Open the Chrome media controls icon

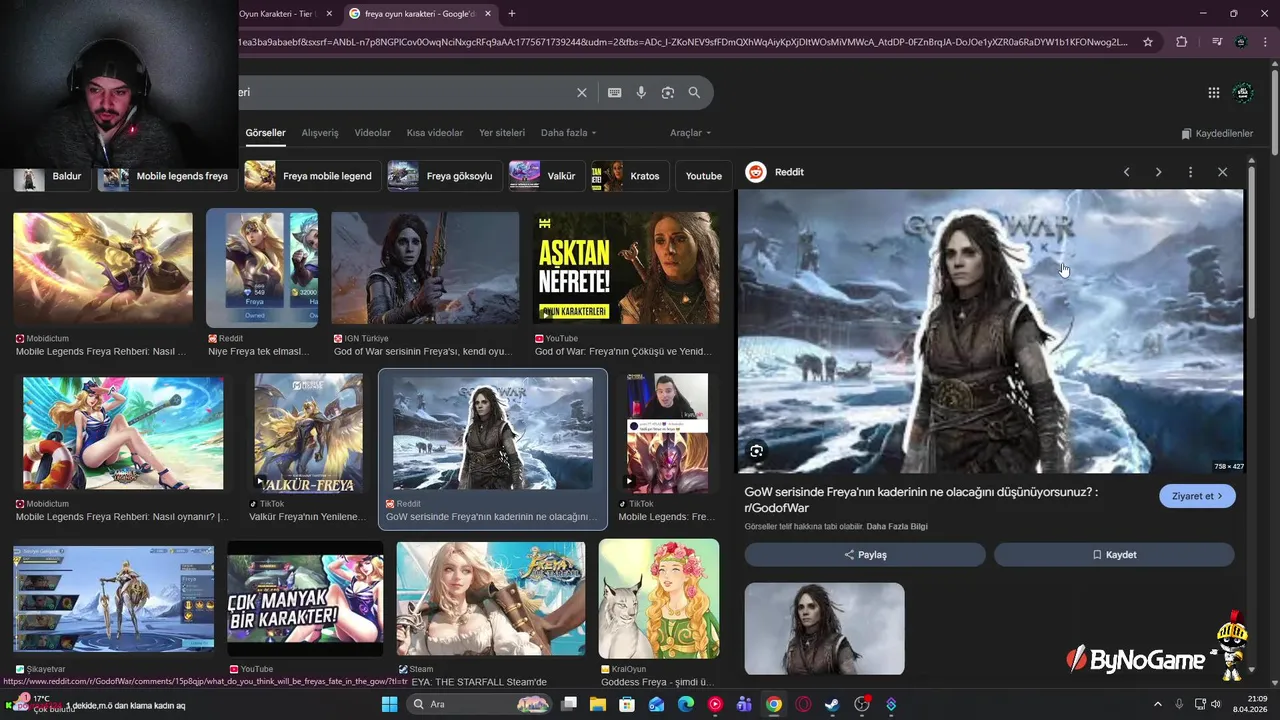(x=1216, y=42)
